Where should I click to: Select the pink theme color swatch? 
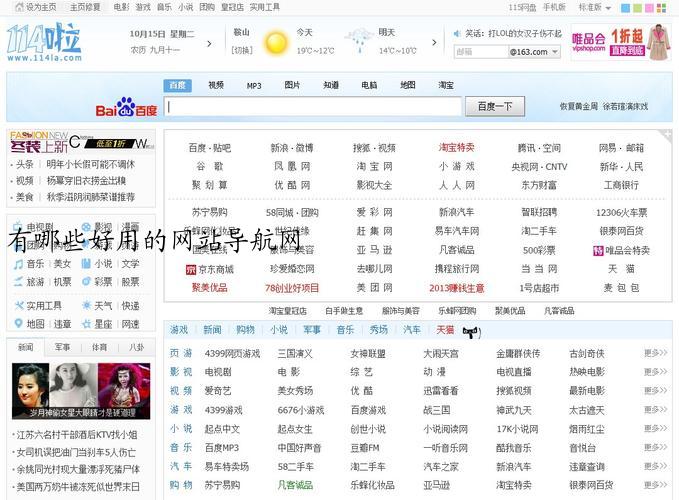(x=649, y=8)
